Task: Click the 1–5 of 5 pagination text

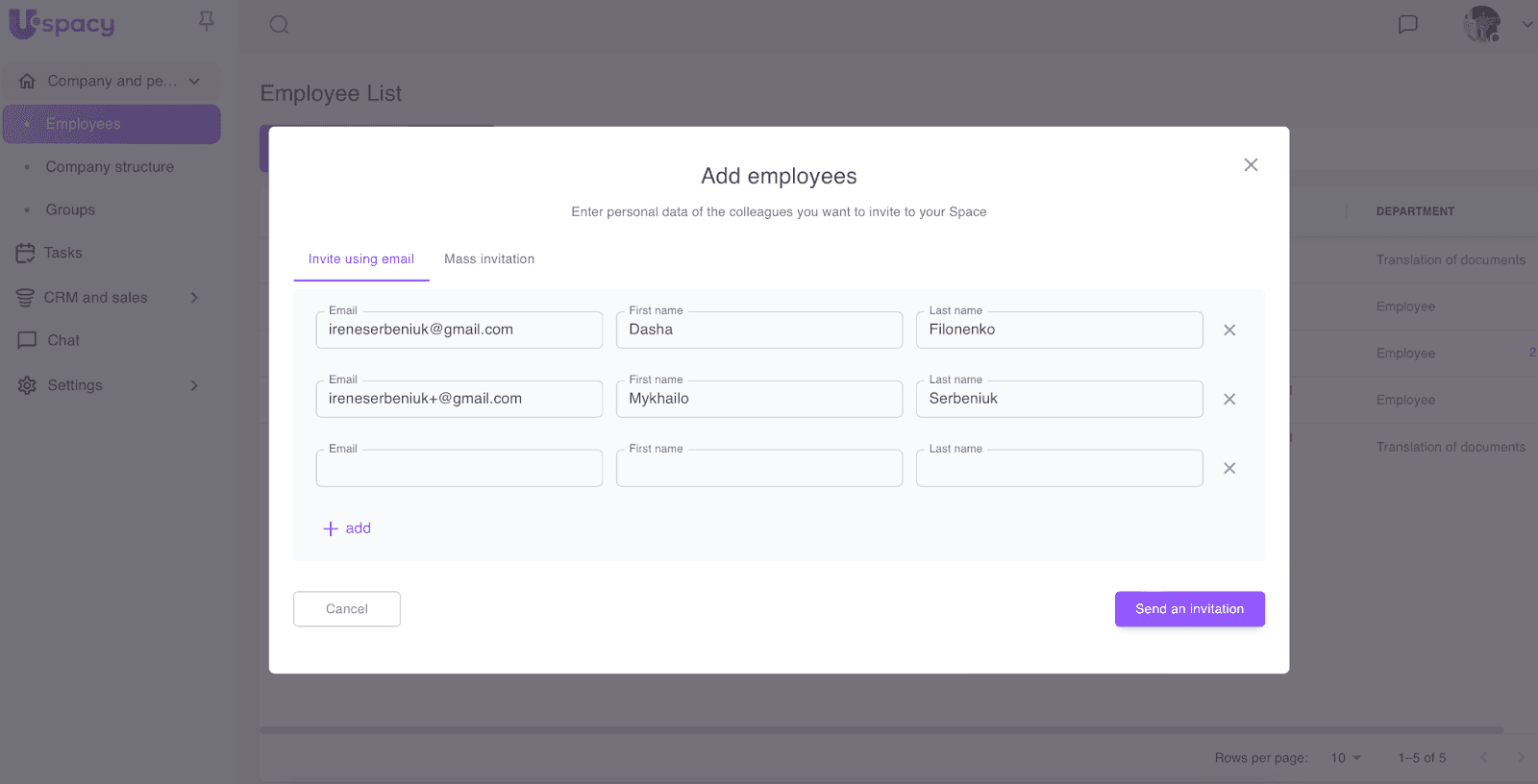Action: [1422, 758]
